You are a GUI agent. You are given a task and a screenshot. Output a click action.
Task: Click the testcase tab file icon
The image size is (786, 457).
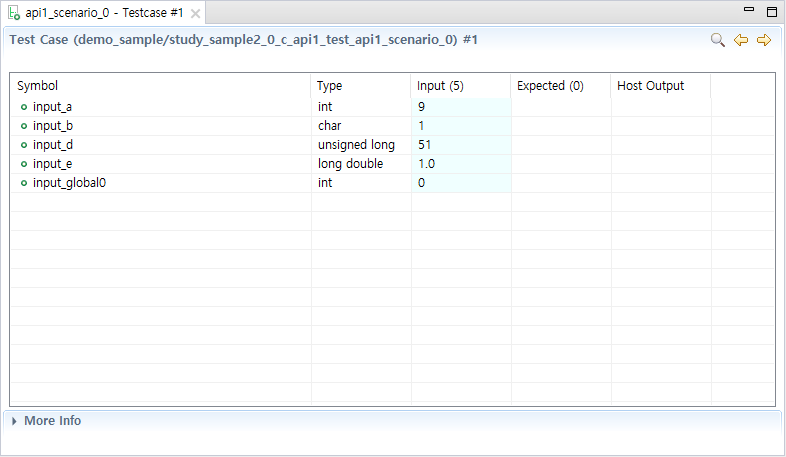click(14, 13)
